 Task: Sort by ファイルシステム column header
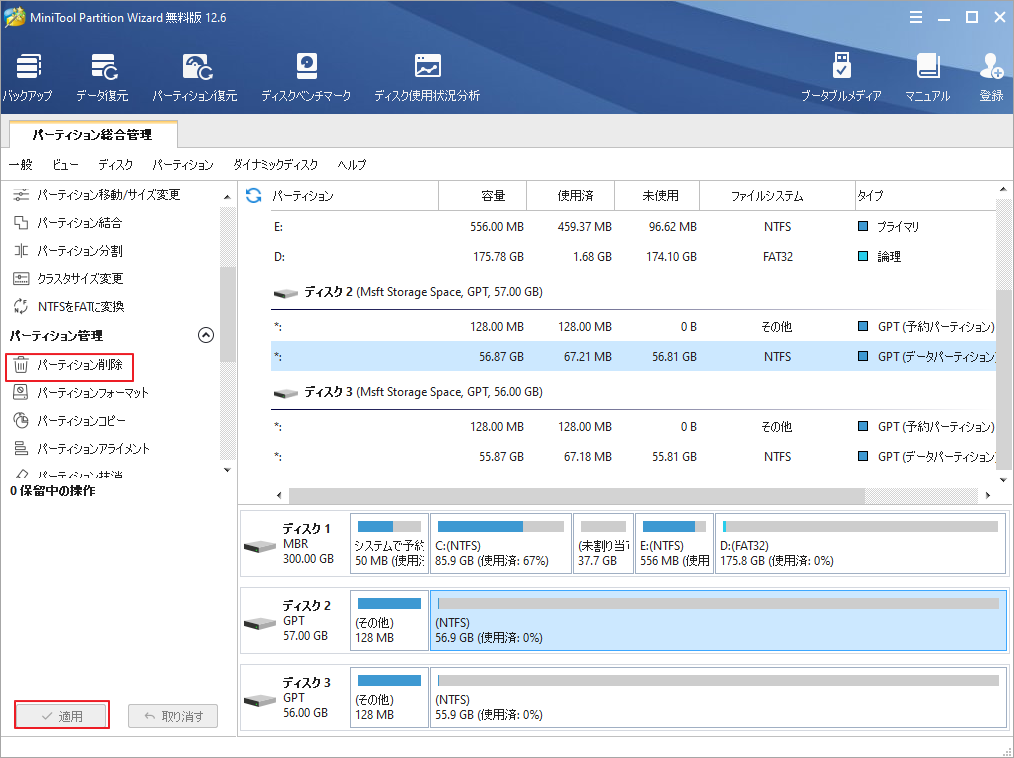coord(766,196)
